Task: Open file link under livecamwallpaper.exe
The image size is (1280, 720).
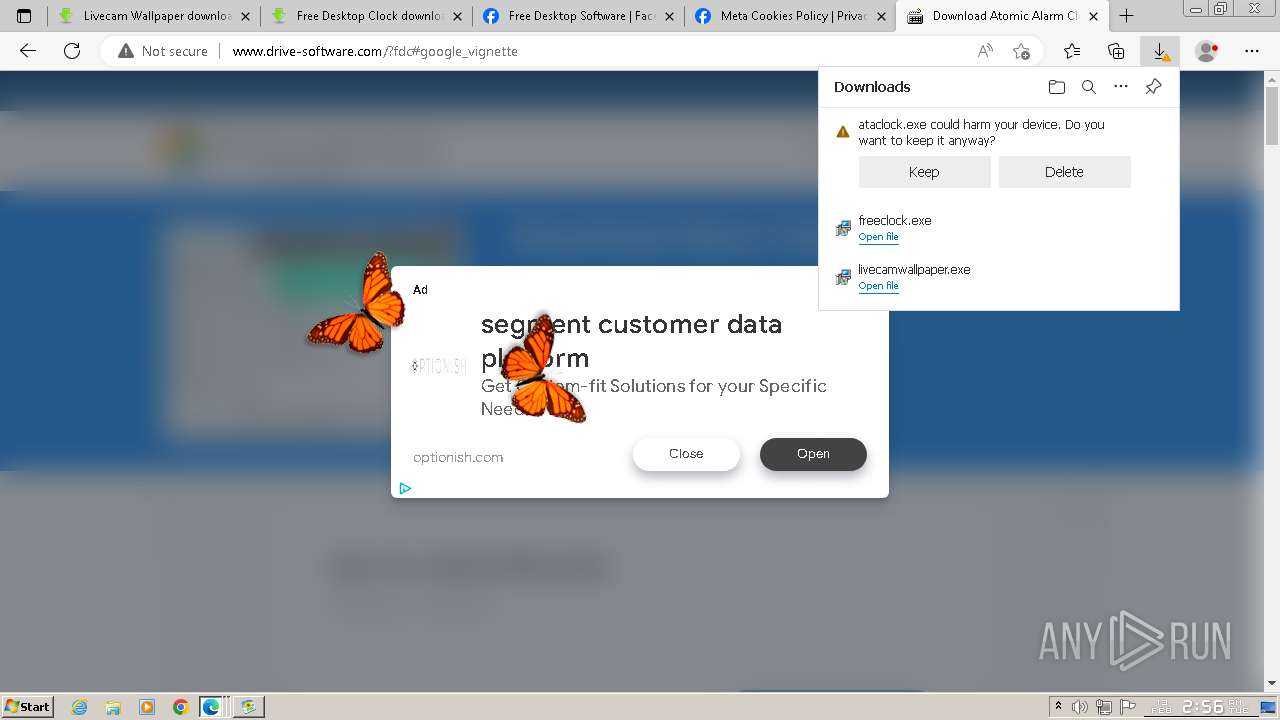Action: [x=878, y=286]
